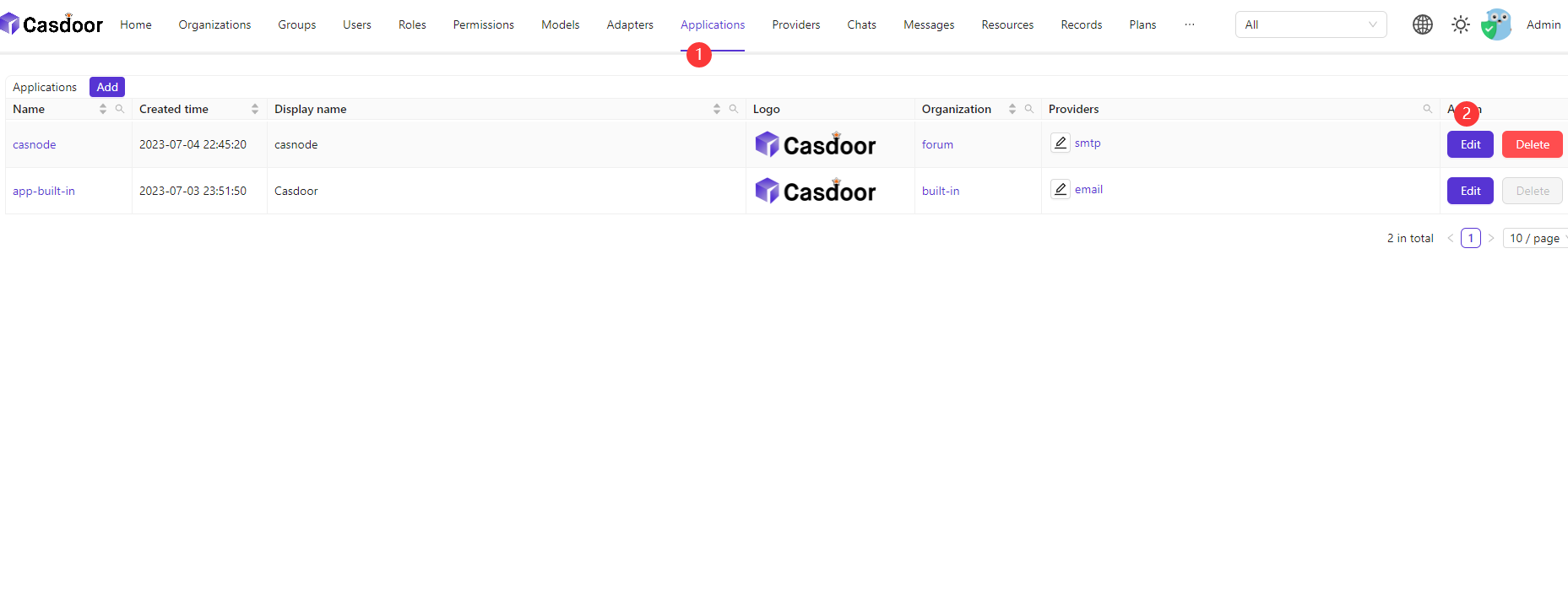Open the All organization dropdown
The height and width of the screenshot is (616, 1568).
point(1310,24)
